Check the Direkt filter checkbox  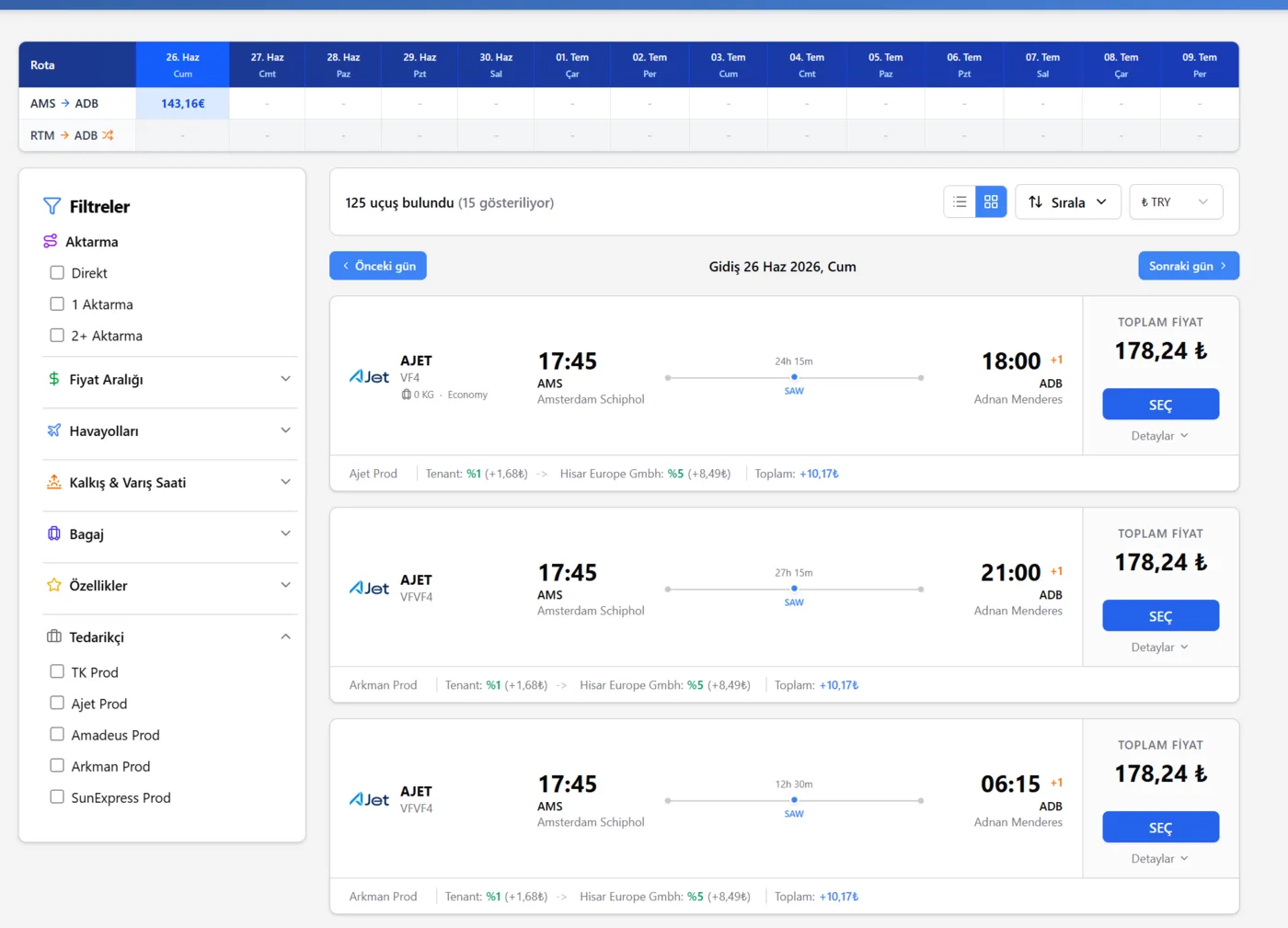(57, 273)
